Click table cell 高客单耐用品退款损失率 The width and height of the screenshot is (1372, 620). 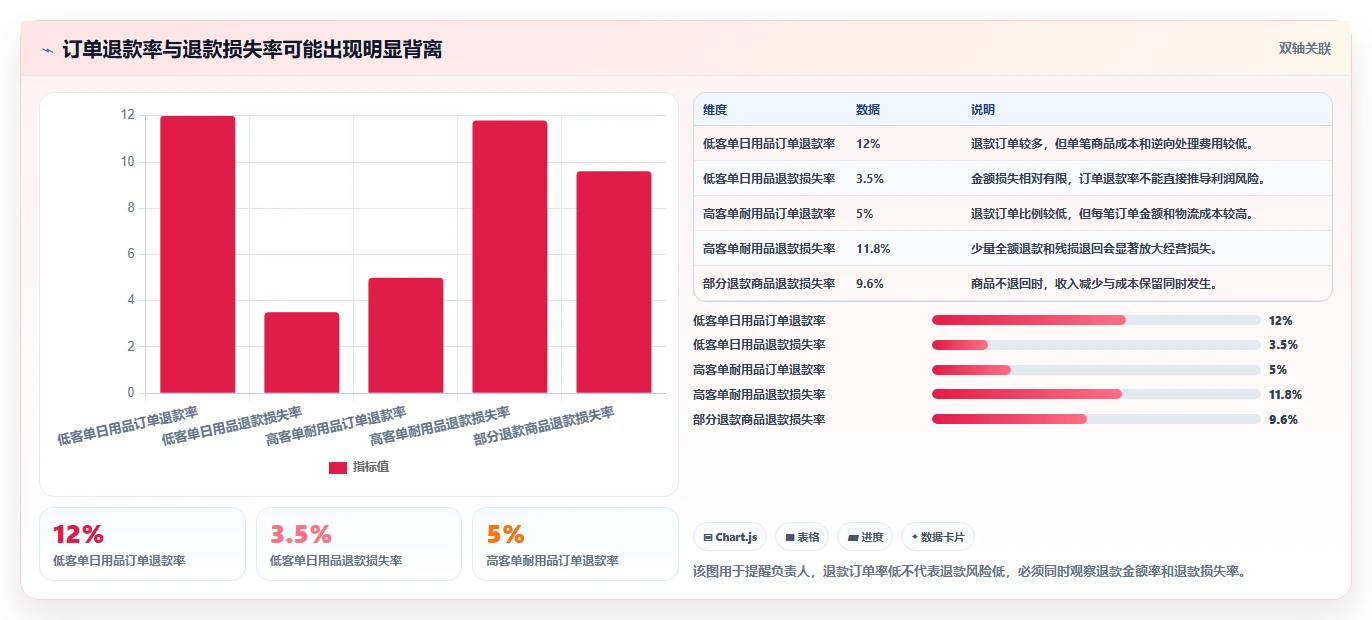click(769, 249)
